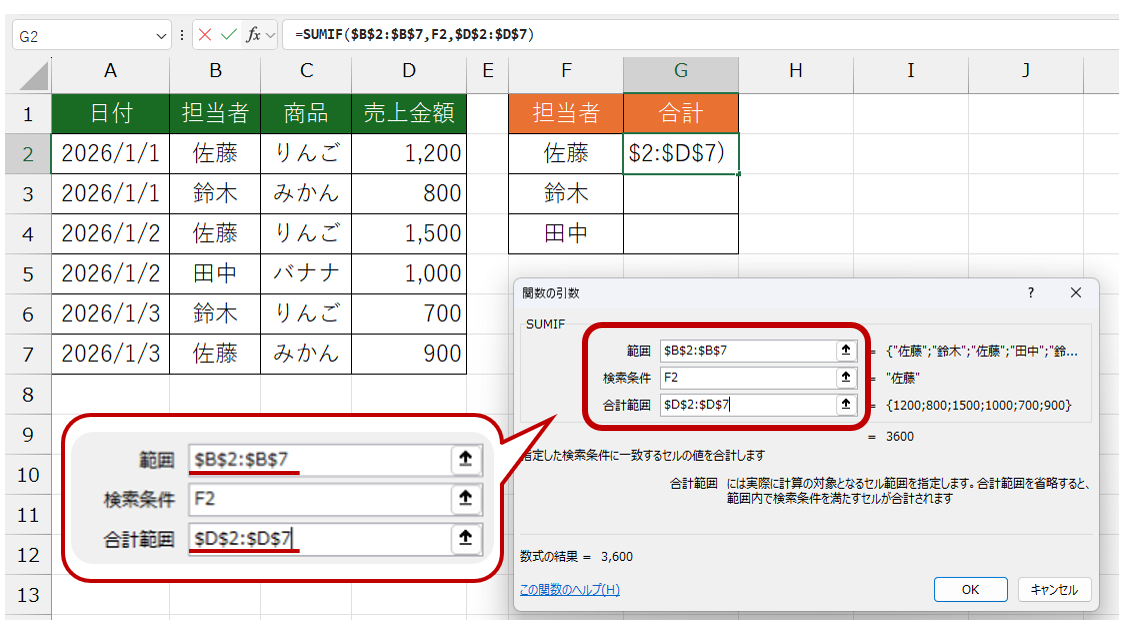Expand function list arrow next to fx
This screenshot has width=1128, height=630.
pyautogui.click(x=270, y=35)
